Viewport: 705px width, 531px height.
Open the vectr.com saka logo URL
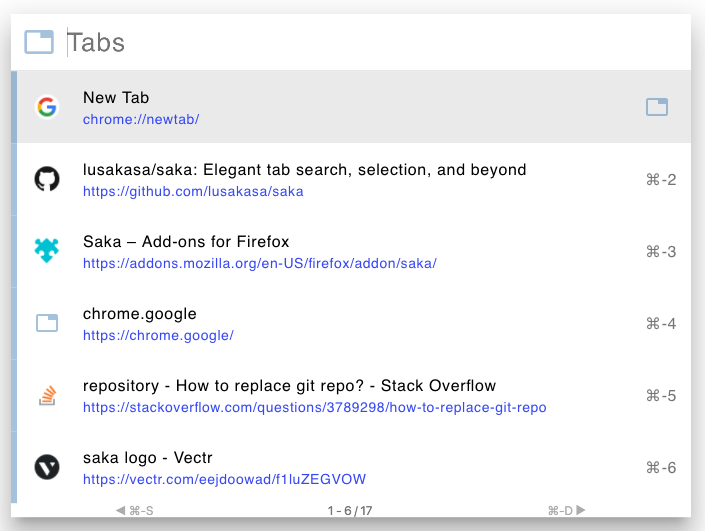pos(224,479)
